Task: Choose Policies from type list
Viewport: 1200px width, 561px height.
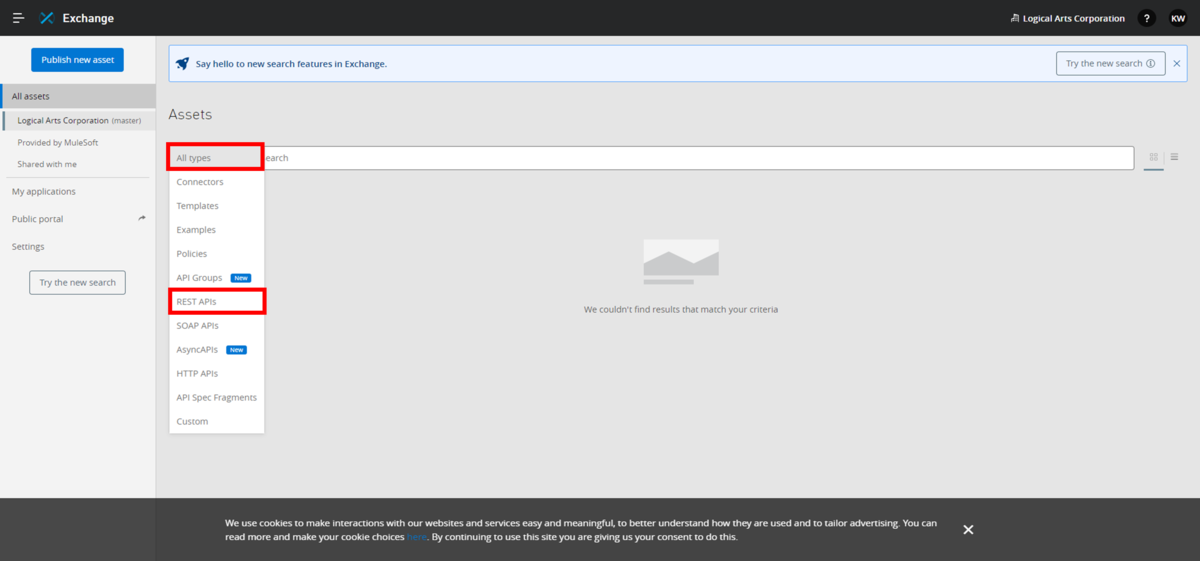Action: (216, 254)
